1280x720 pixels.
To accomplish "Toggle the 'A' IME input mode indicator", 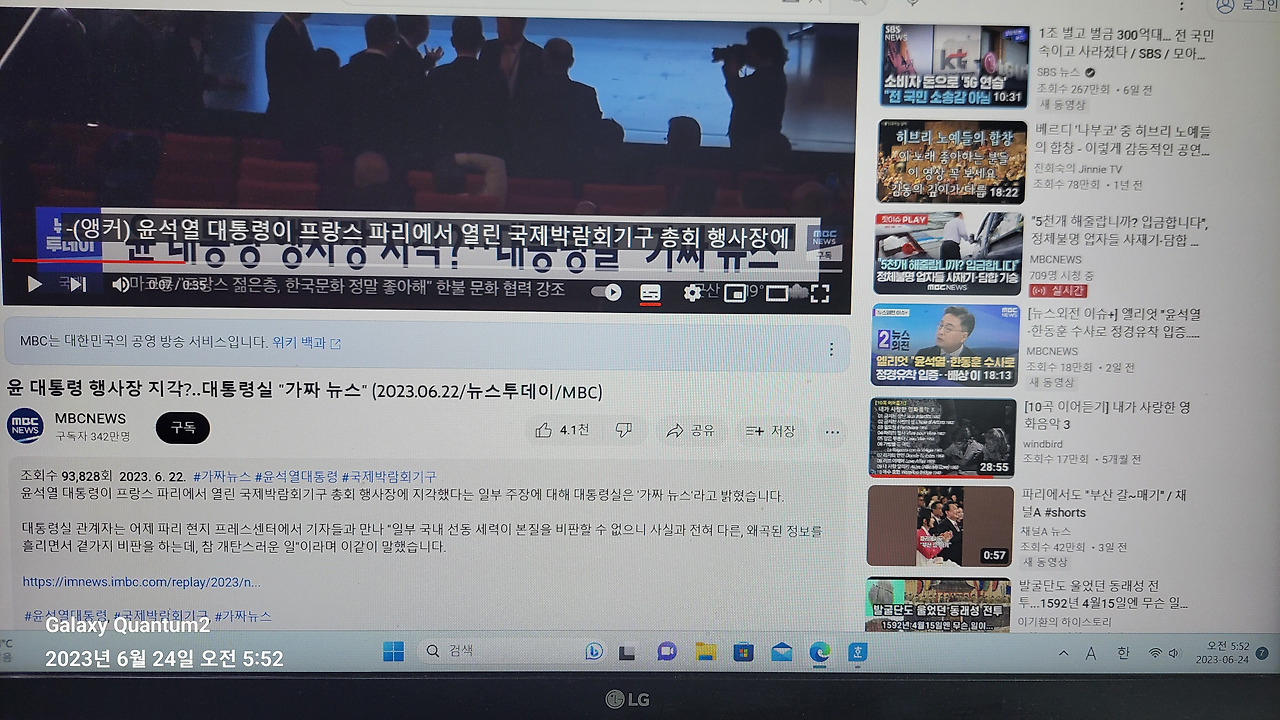I will pos(1091,653).
